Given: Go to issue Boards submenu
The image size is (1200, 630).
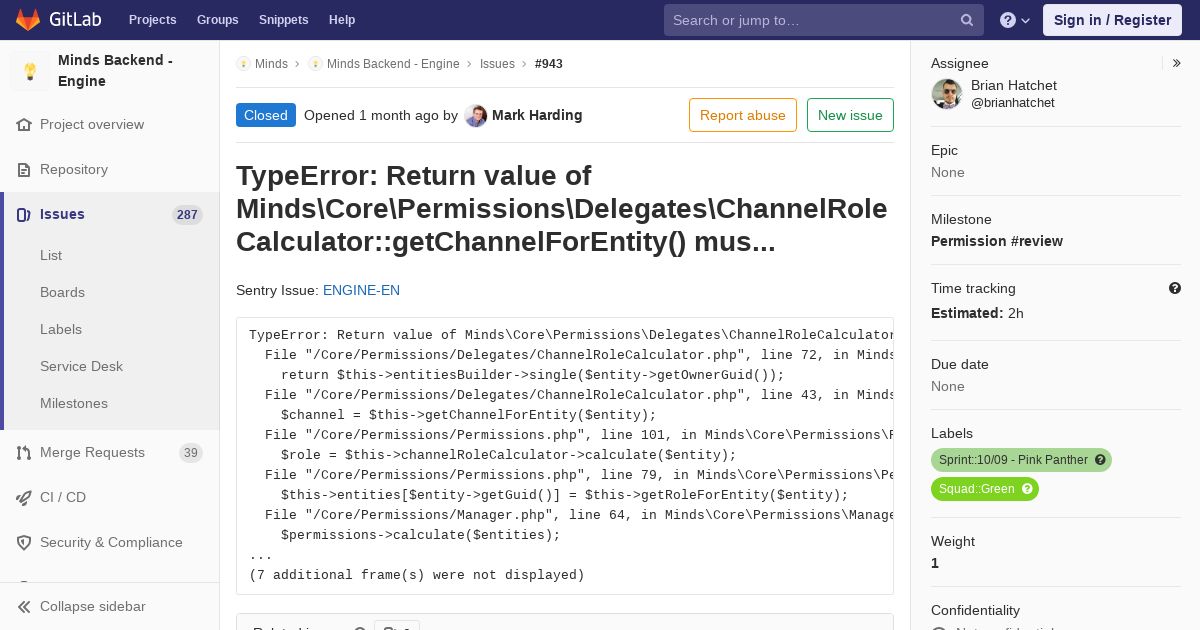Looking at the screenshot, I should 62,292.
